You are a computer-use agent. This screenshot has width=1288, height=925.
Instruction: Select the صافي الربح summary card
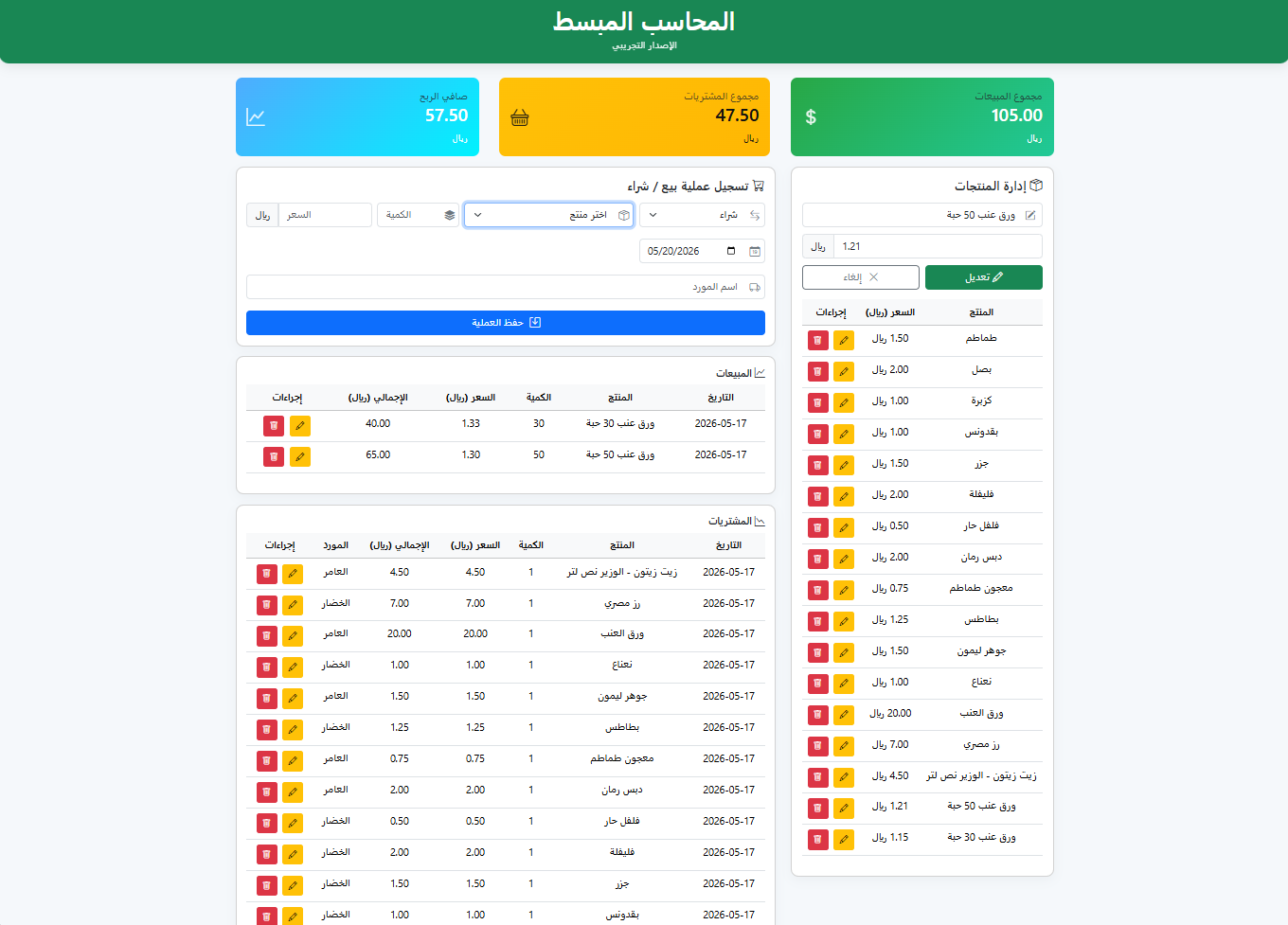pos(357,116)
